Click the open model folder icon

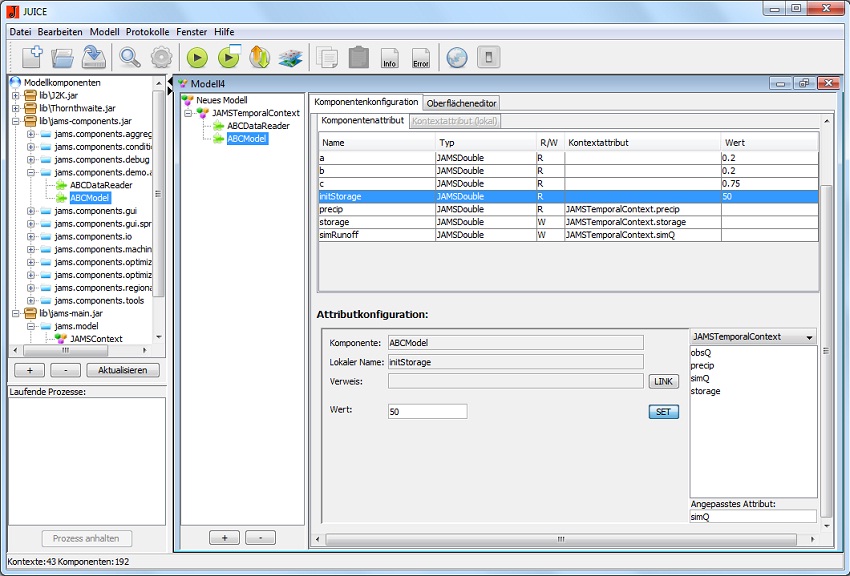63,57
